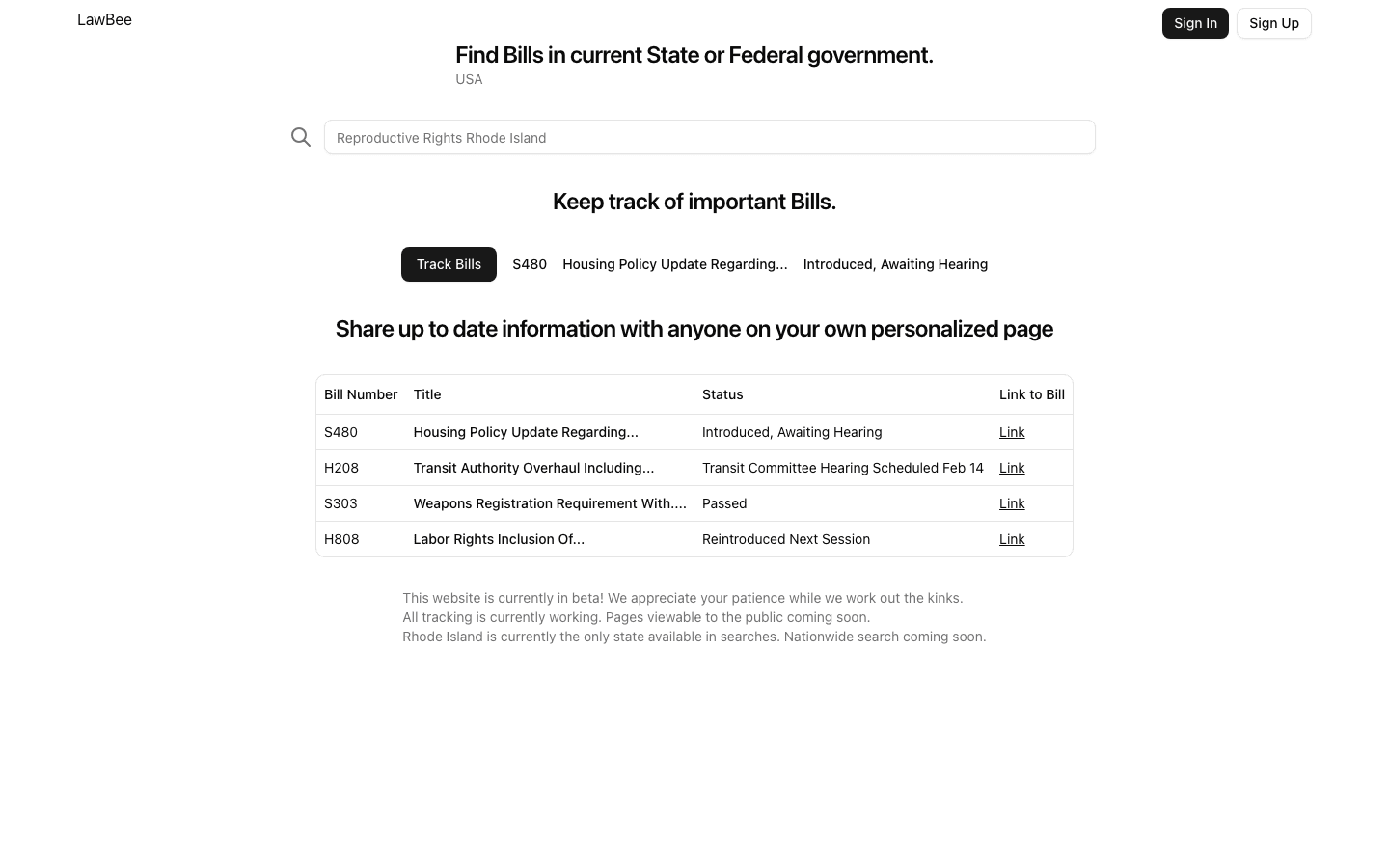Click the Weapons Registration Requirement title

[x=550, y=503]
